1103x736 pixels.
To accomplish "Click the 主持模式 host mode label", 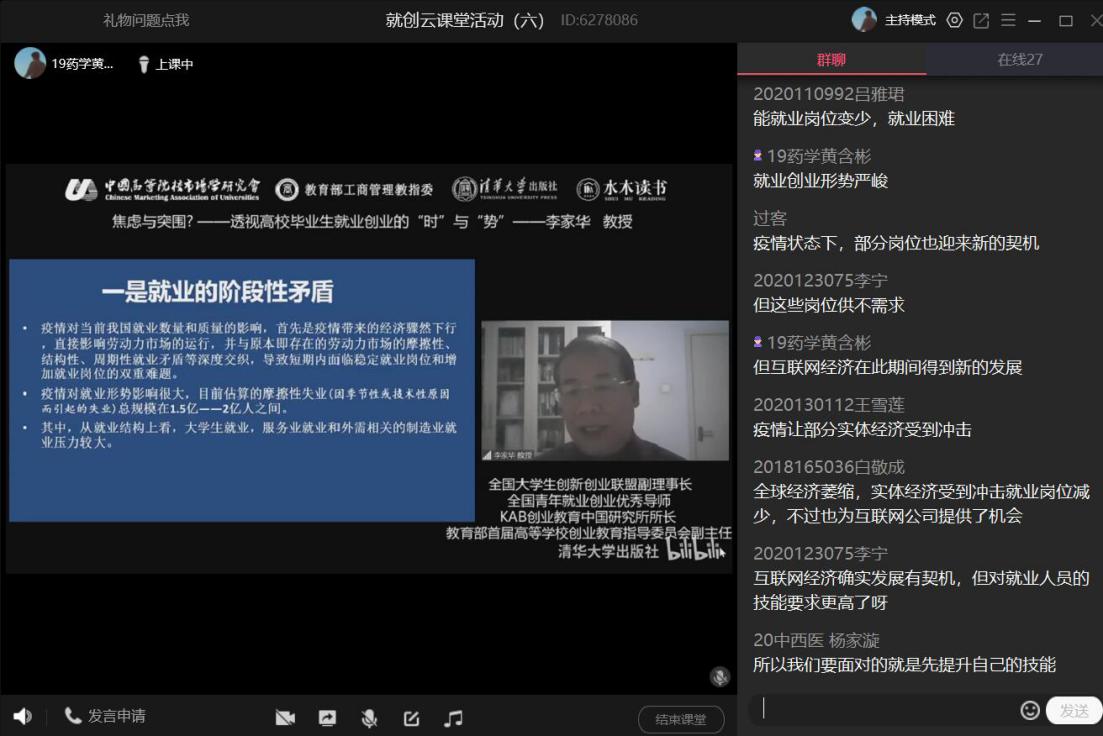I will point(910,20).
